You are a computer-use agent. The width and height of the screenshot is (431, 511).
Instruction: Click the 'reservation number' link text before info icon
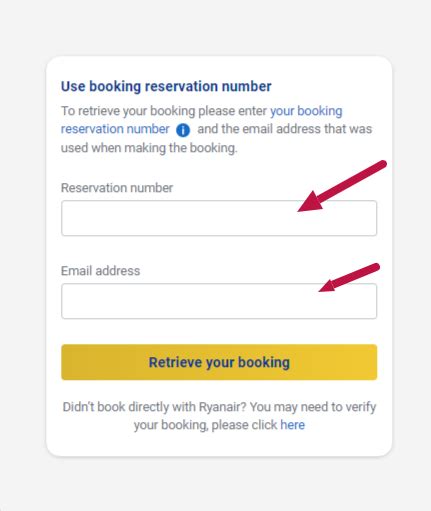[115, 129]
